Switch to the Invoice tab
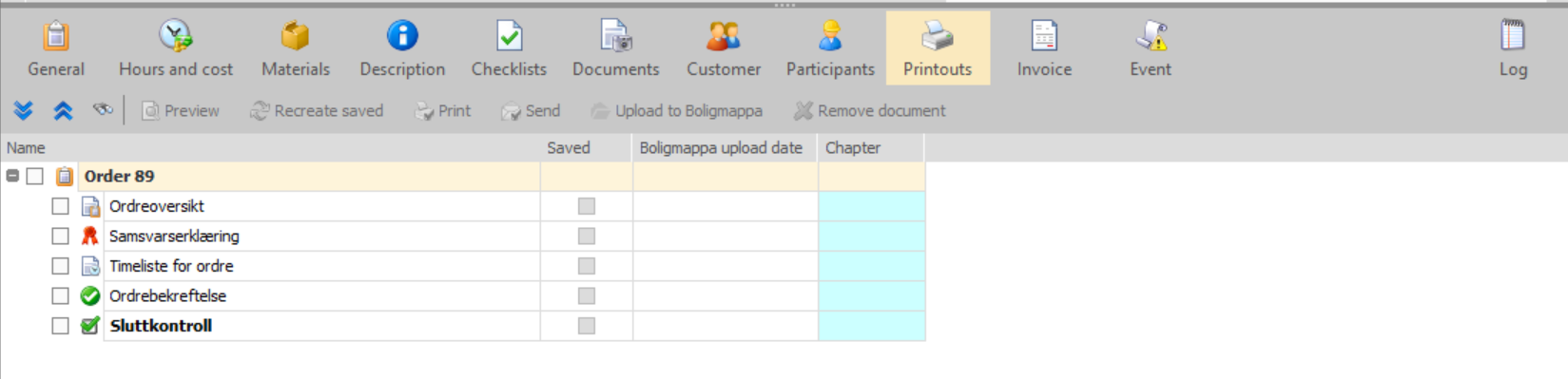The width and height of the screenshot is (1568, 379). 1044,48
